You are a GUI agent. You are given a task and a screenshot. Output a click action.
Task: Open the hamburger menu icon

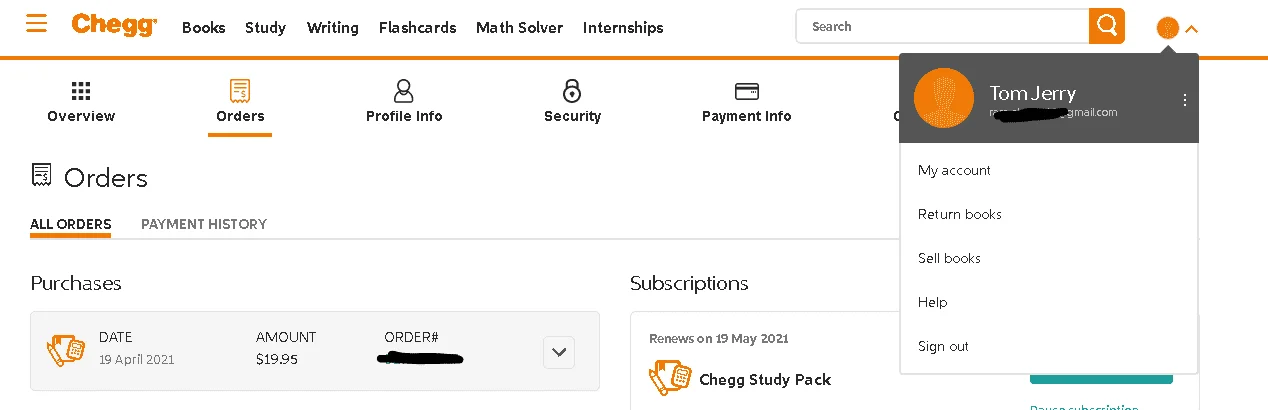[37, 22]
